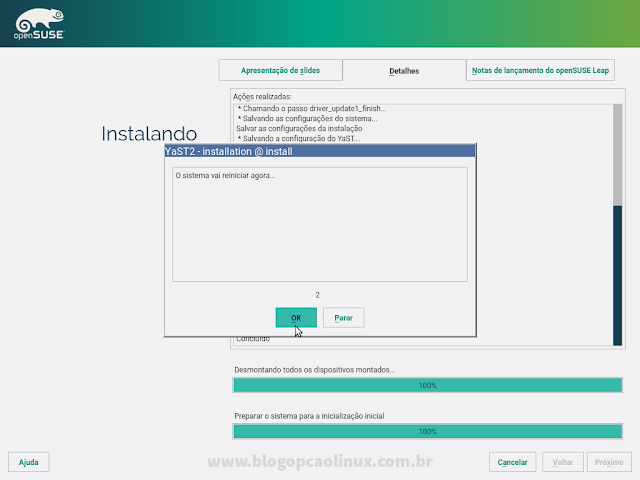The width and height of the screenshot is (640, 480).
Task: Select 'Salvando as configurações do sistema...' log line
Action: (x=307, y=119)
